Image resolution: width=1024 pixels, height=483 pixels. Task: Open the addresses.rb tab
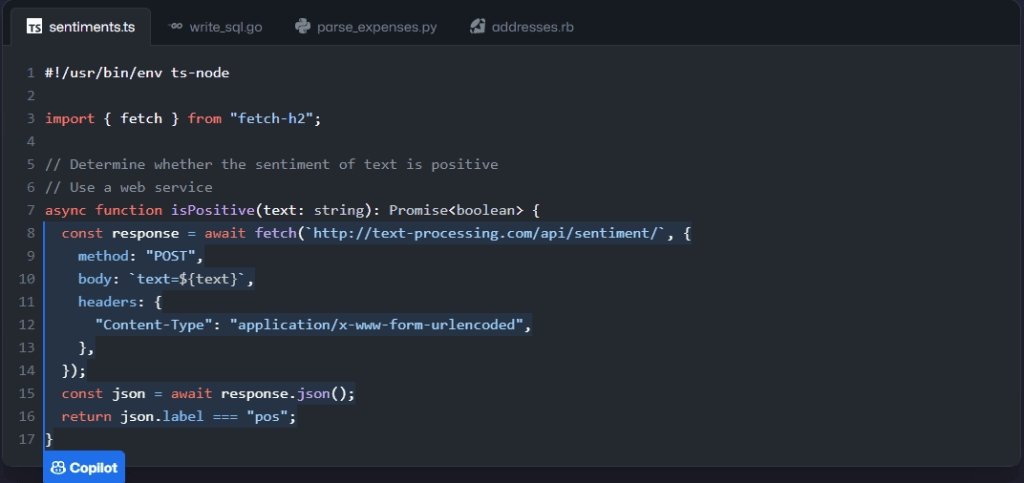click(x=522, y=27)
